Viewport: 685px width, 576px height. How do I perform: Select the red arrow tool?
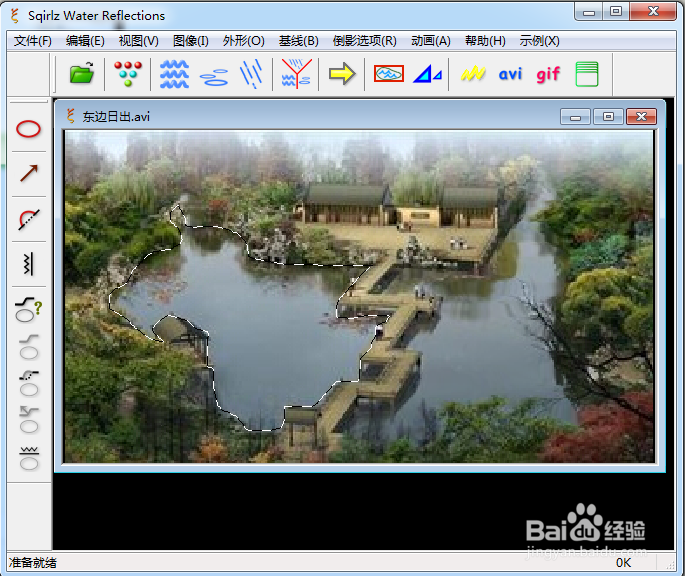[x=29, y=173]
